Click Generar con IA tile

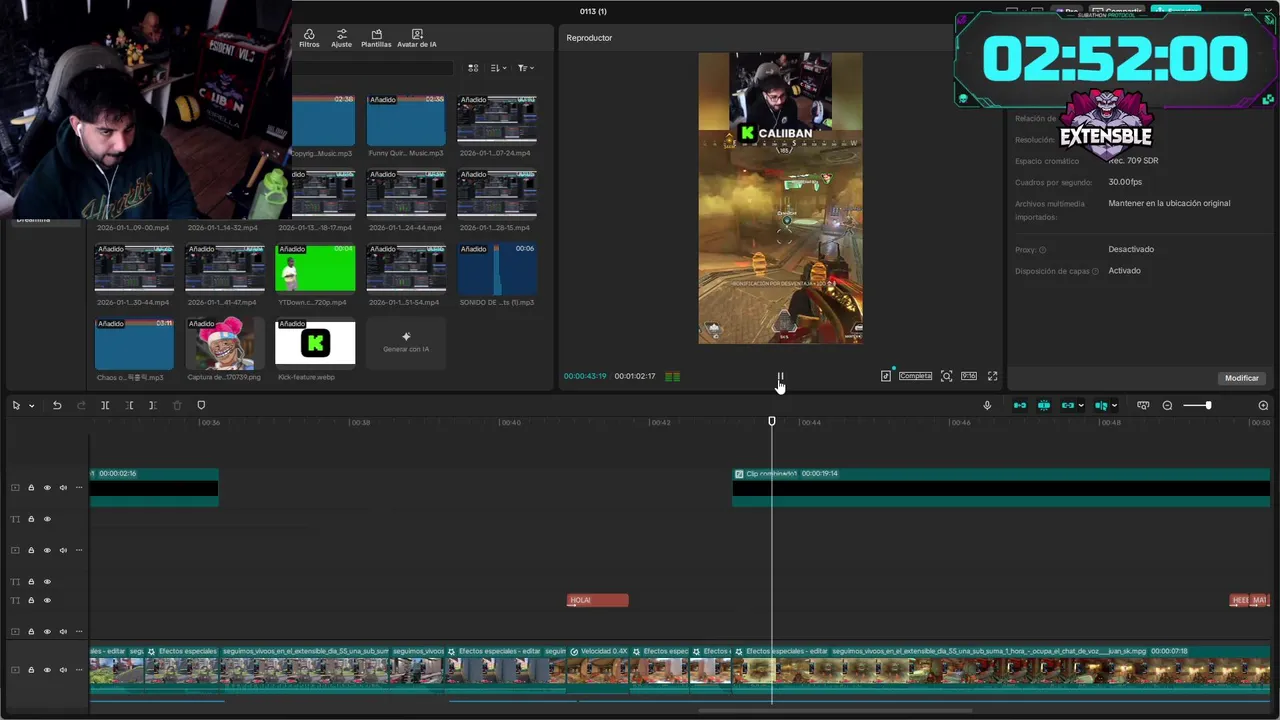pos(406,343)
